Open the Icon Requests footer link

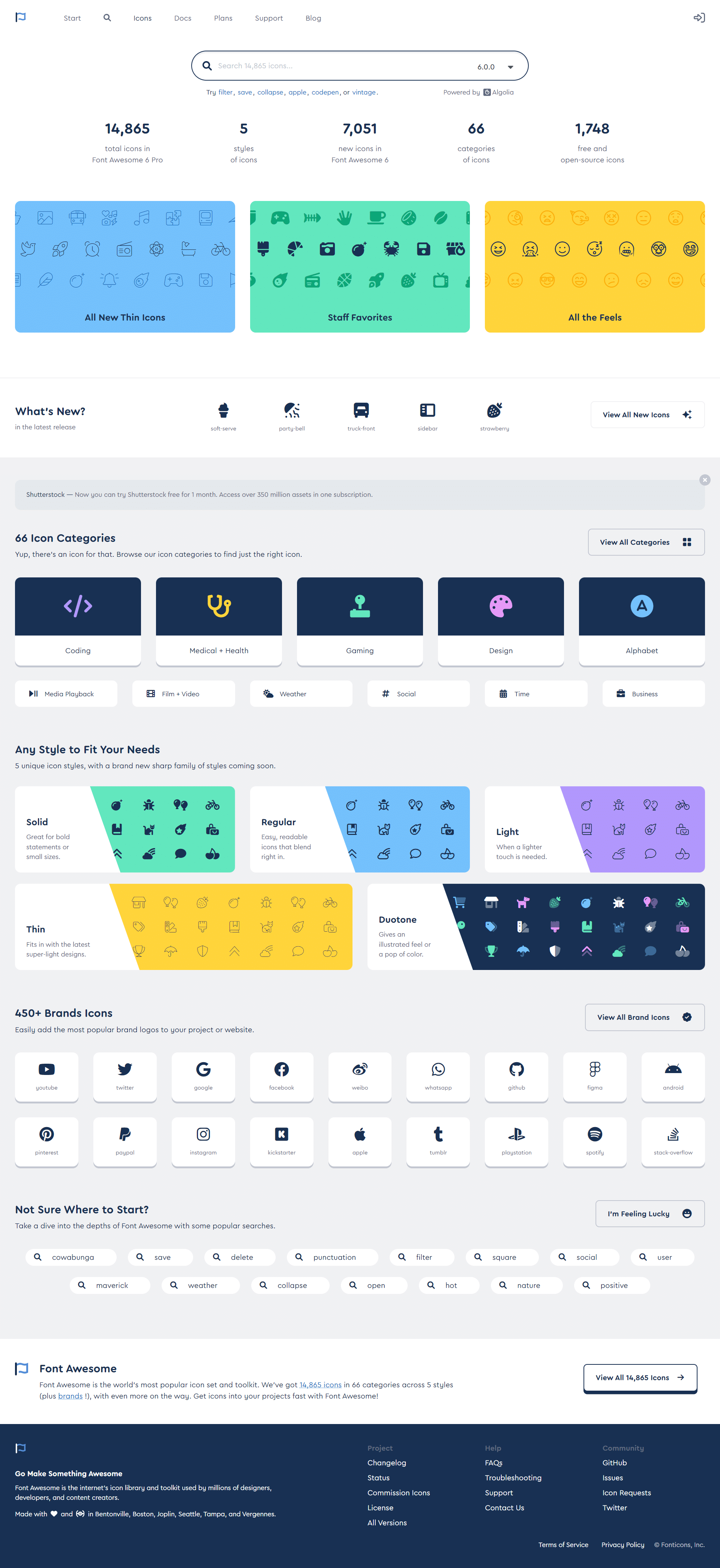click(x=627, y=1493)
